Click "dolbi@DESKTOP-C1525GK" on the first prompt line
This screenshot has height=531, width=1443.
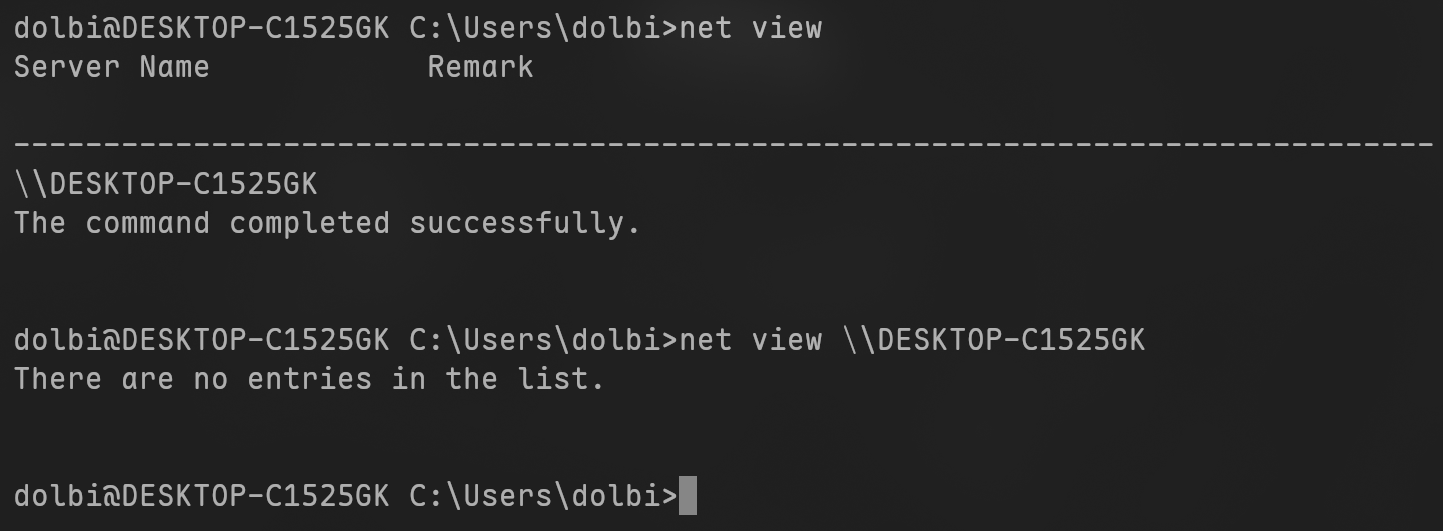coord(201,27)
